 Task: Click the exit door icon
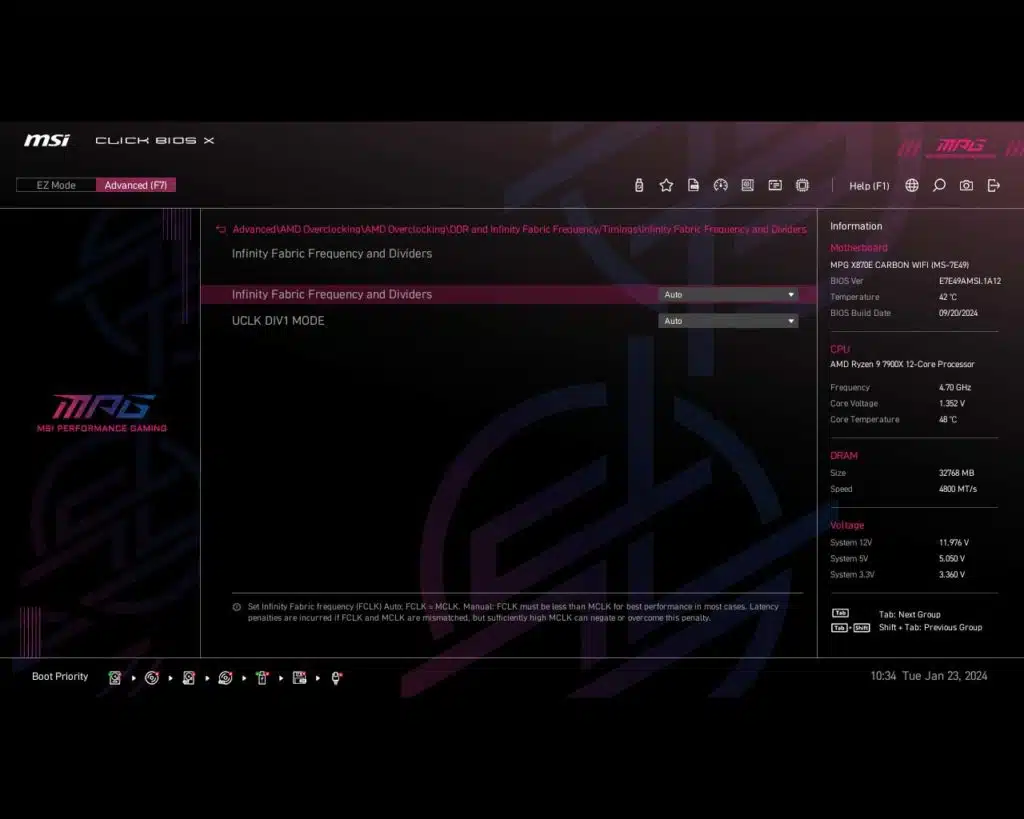[x=993, y=185]
